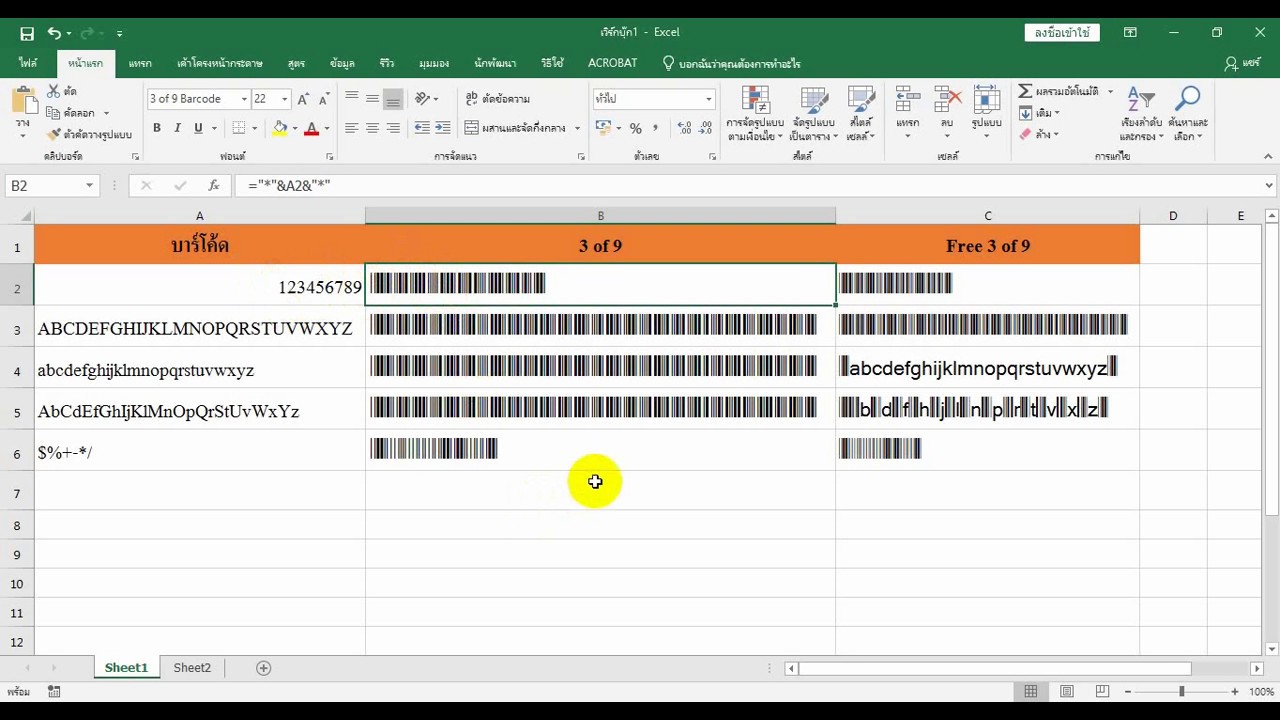This screenshot has width=1280, height=720.
Task: Open the Name Box dropdown arrow
Action: pyautogui.click(x=89, y=185)
